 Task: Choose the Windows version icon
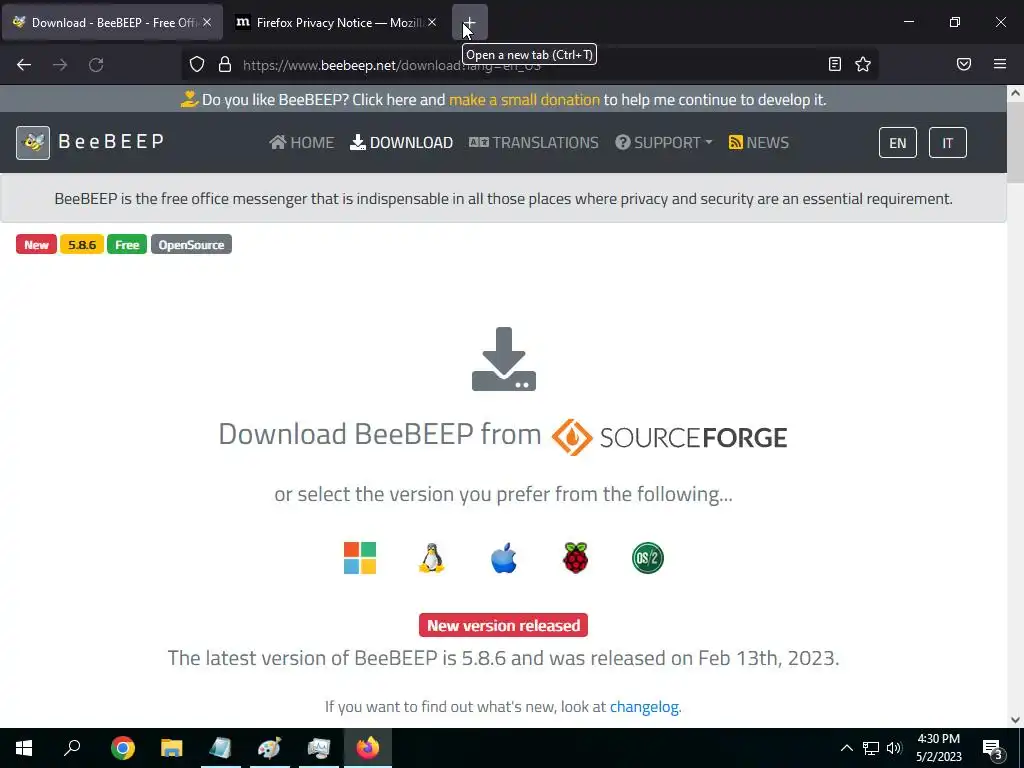coord(360,558)
